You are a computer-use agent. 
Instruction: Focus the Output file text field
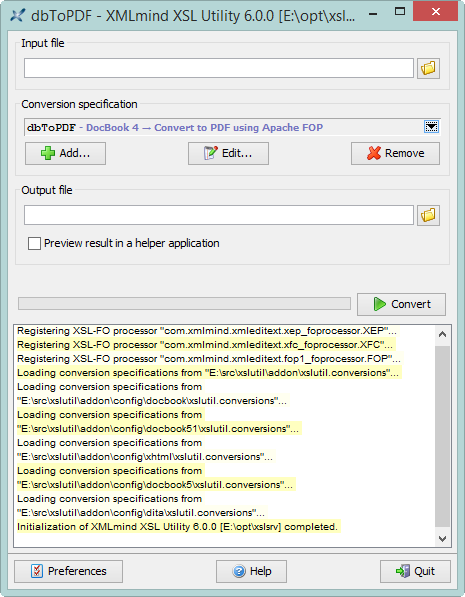click(x=219, y=215)
